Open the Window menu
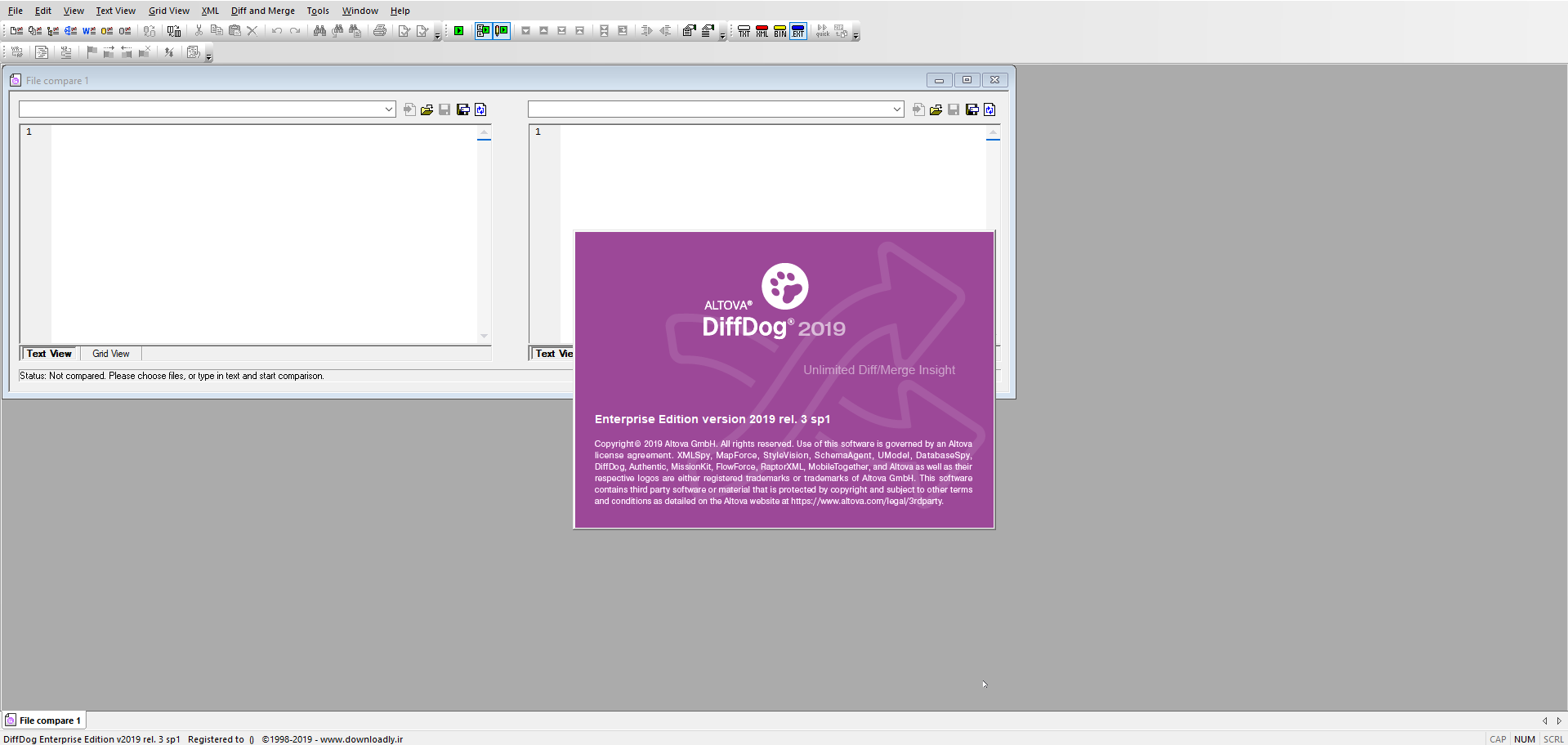 tap(360, 11)
